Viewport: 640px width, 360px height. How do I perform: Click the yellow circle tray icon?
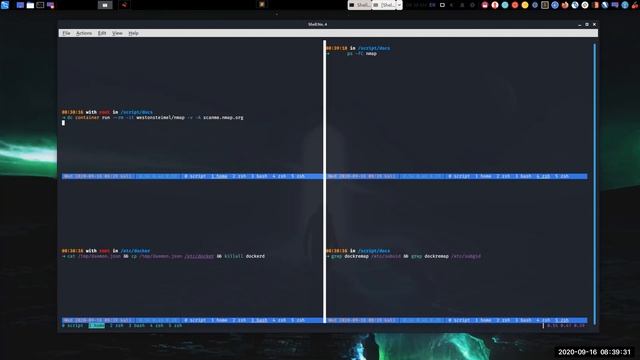525,5
